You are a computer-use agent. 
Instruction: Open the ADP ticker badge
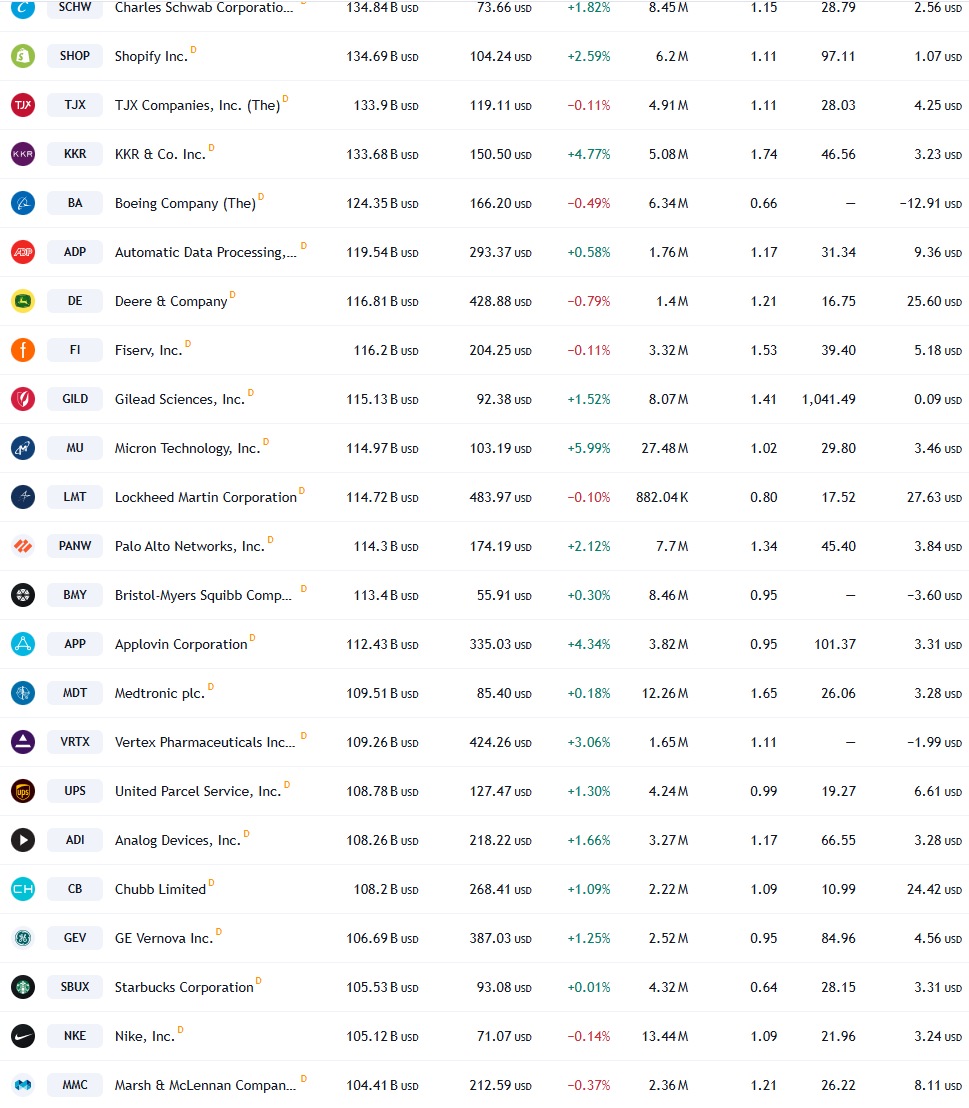pos(75,252)
